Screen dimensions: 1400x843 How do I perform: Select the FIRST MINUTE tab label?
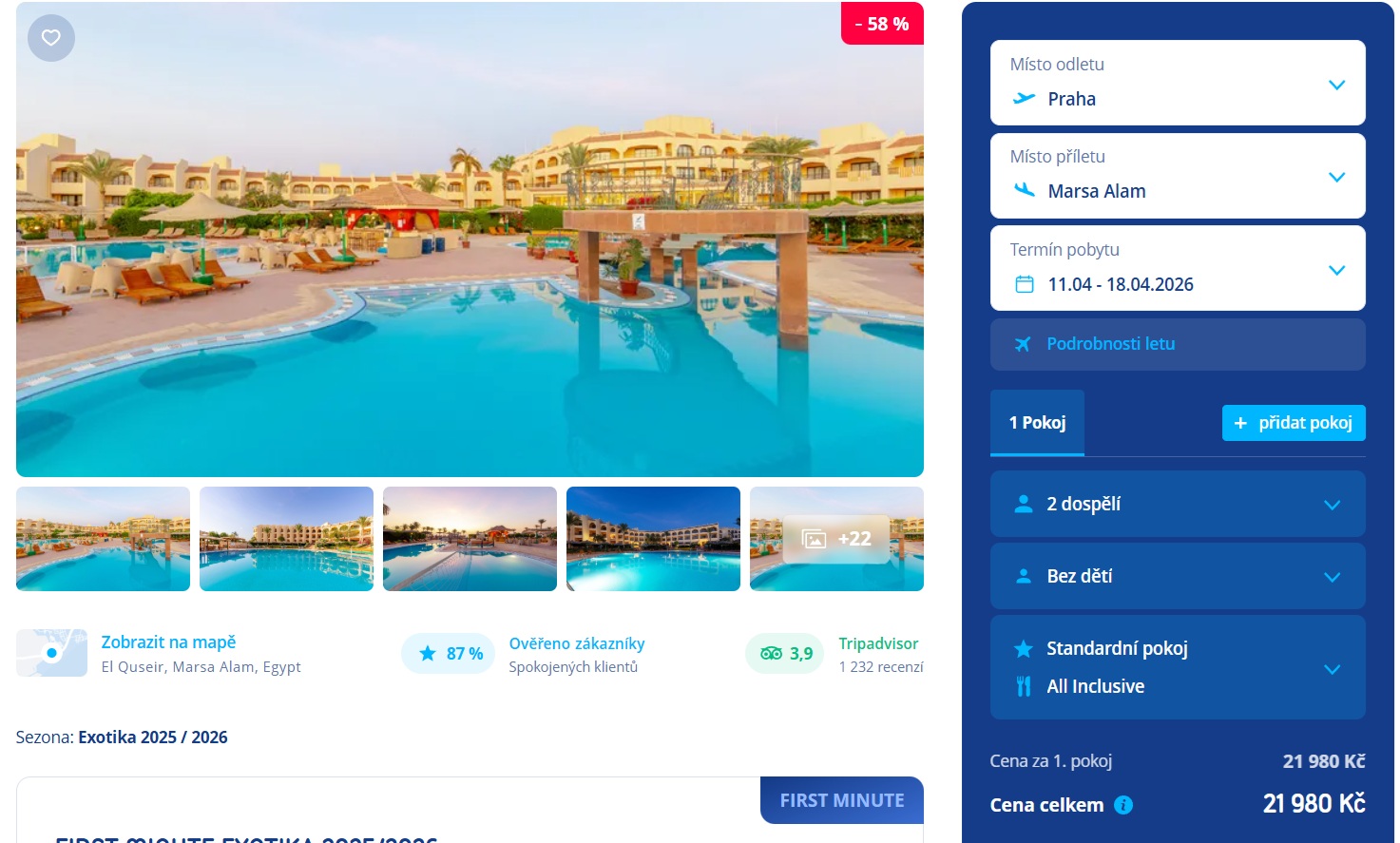tap(842, 800)
